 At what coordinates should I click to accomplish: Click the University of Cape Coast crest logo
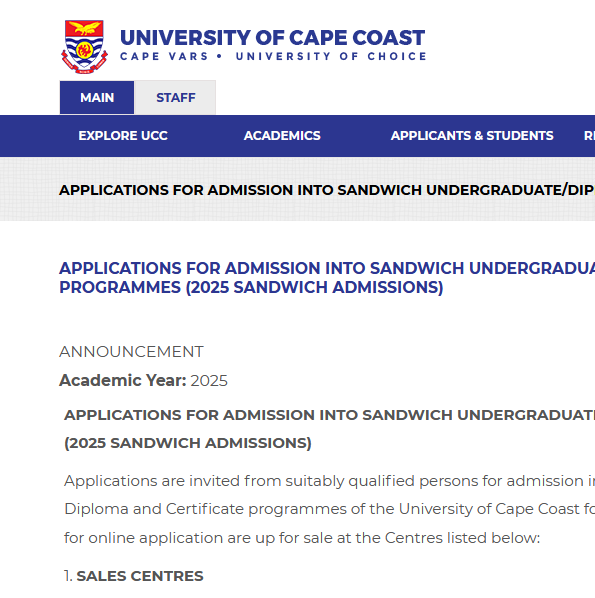(x=84, y=47)
